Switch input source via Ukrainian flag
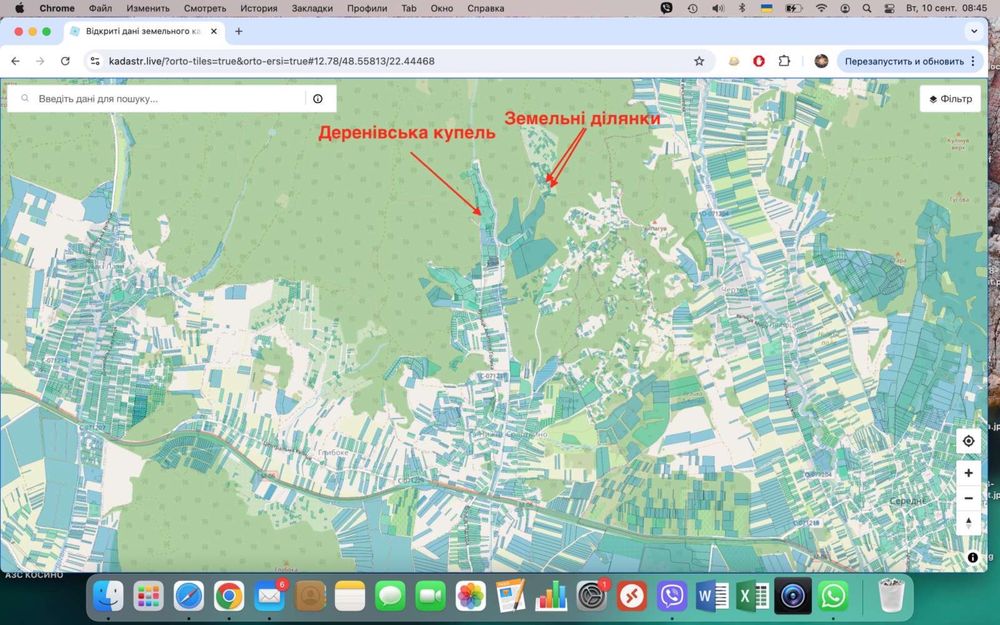1000x625 pixels. pyautogui.click(x=767, y=8)
